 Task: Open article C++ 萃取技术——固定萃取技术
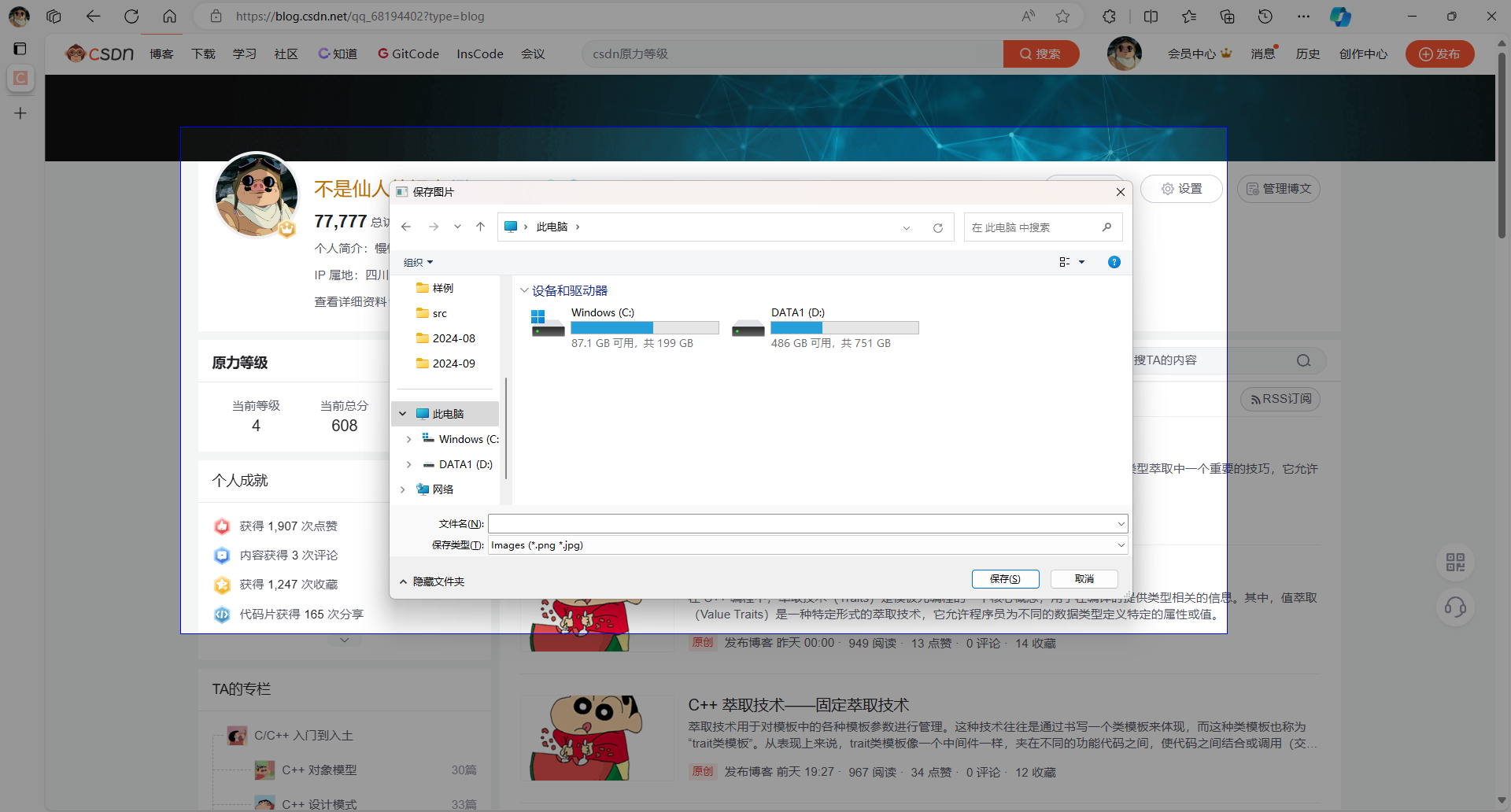pos(798,705)
